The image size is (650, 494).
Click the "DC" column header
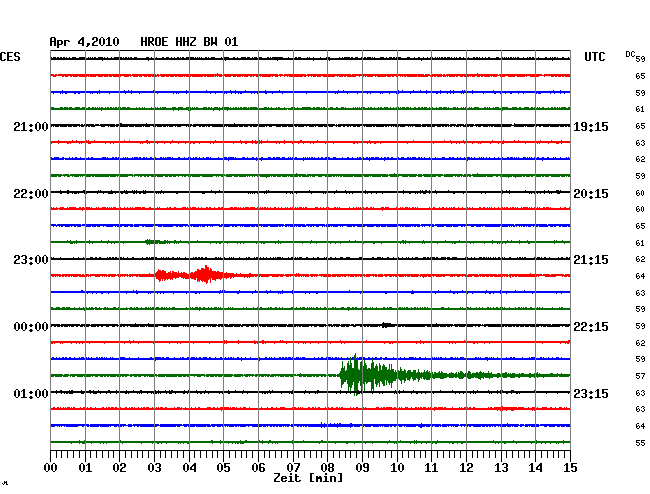pyautogui.click(x=630, y=54)
